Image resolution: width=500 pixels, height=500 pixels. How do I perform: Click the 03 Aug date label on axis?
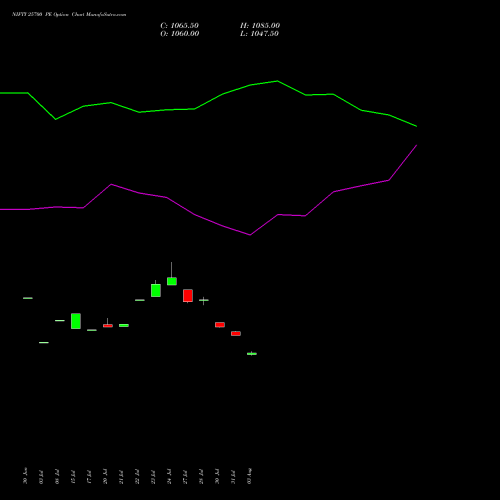[x=249, y=476]
